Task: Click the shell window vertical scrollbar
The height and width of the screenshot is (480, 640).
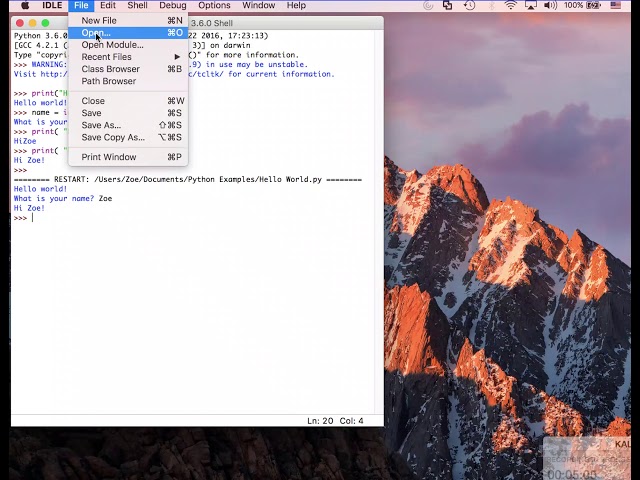Action: 379,220
